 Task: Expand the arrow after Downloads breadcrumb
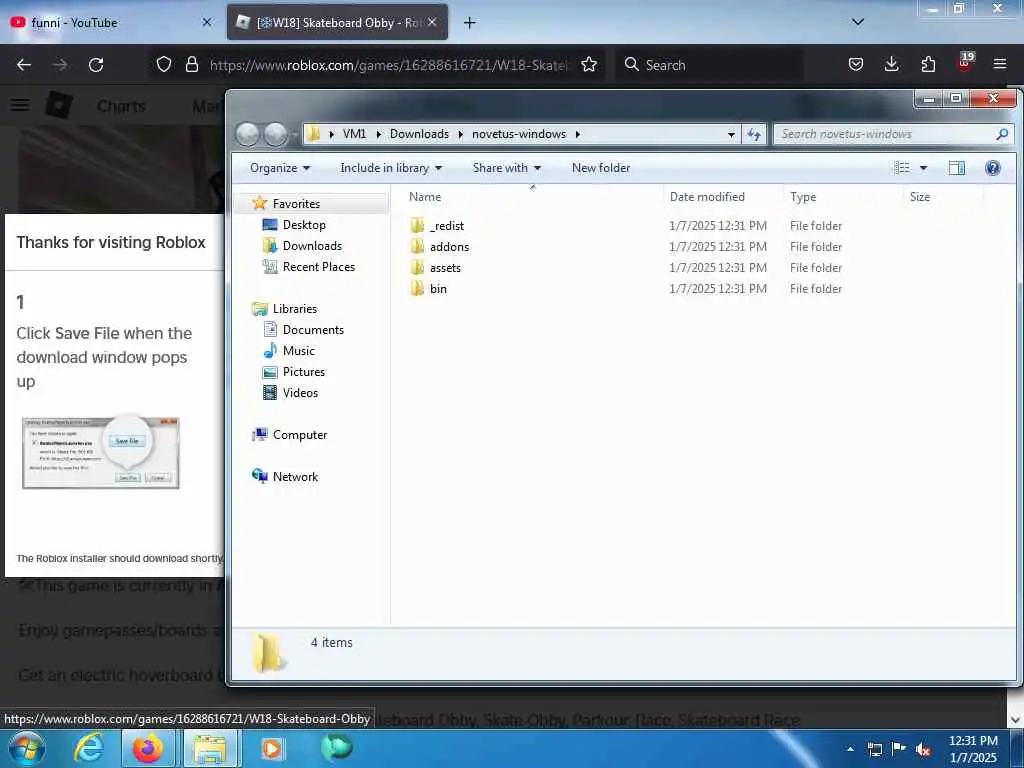coord(460,134)
